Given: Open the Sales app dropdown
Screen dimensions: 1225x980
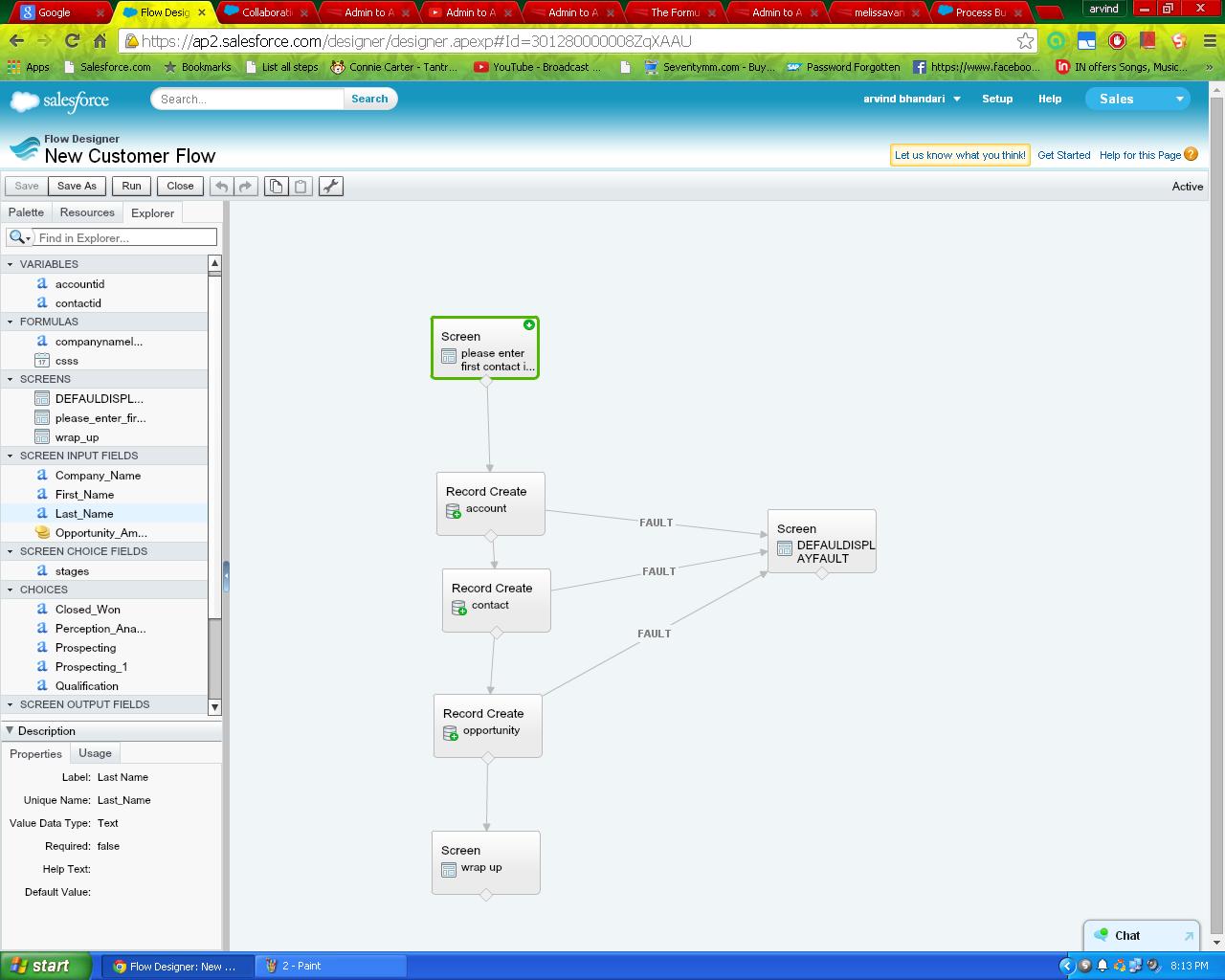Looking at the screenshot, I should pos(1138,99).
